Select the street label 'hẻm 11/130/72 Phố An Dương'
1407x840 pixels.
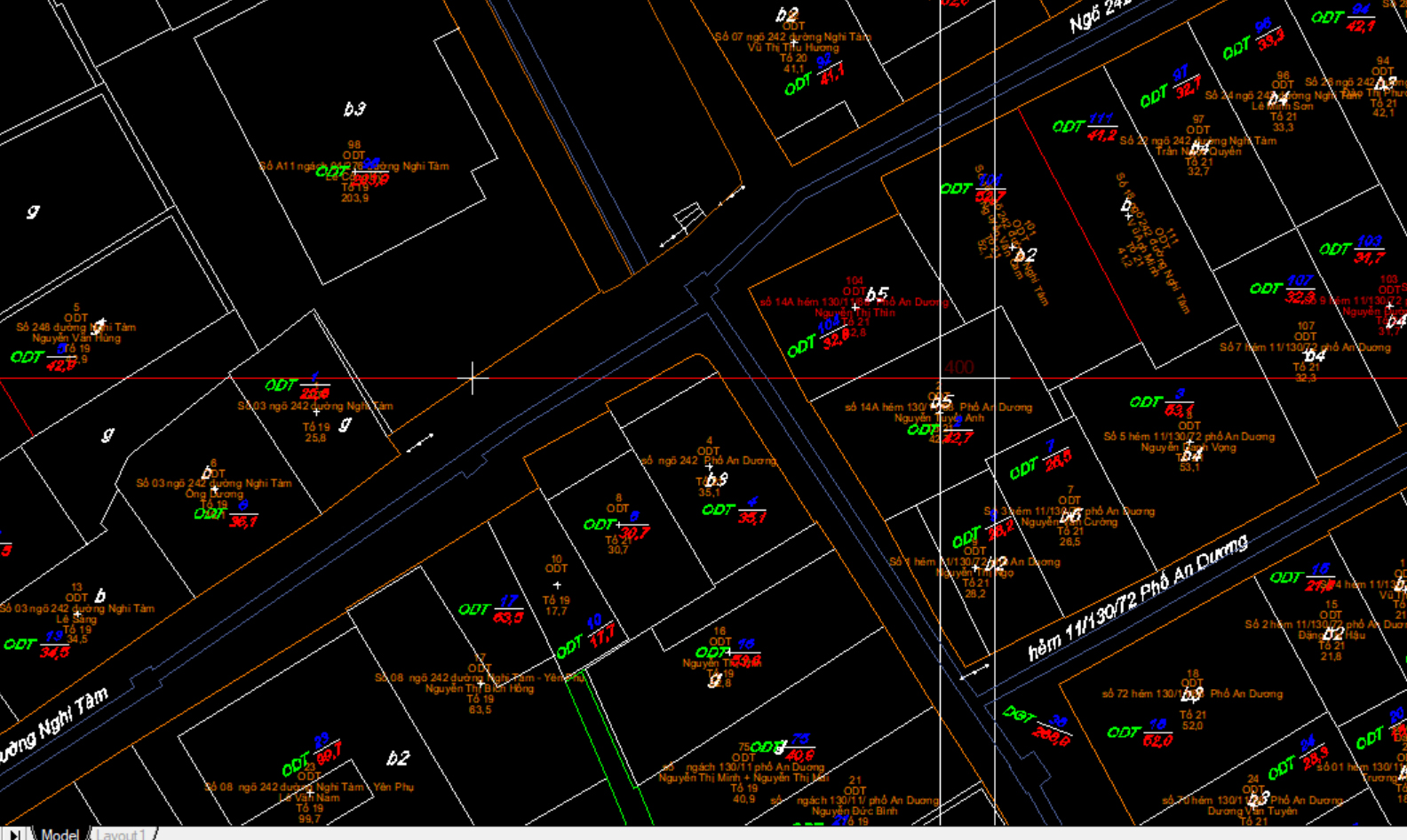point(1138,598)
